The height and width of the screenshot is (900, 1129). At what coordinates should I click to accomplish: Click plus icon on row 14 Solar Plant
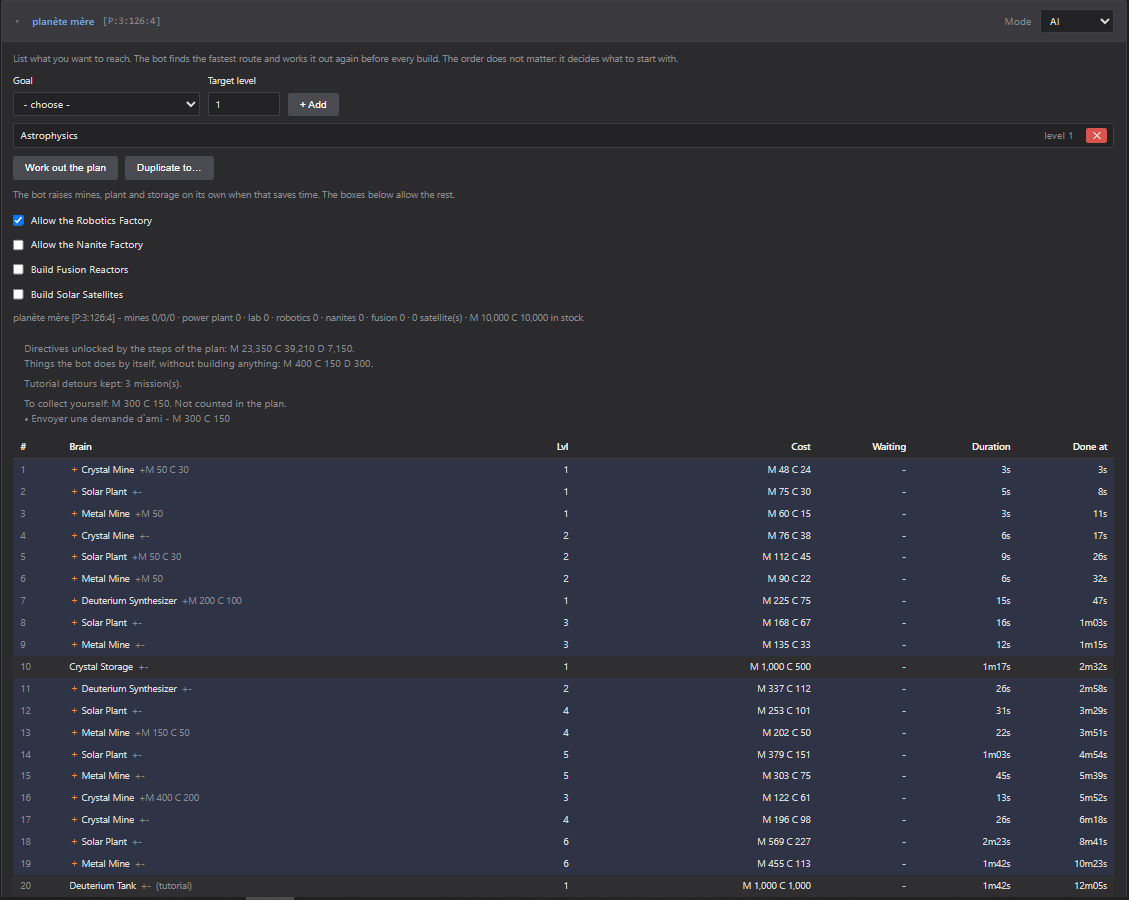coord(74,755)
